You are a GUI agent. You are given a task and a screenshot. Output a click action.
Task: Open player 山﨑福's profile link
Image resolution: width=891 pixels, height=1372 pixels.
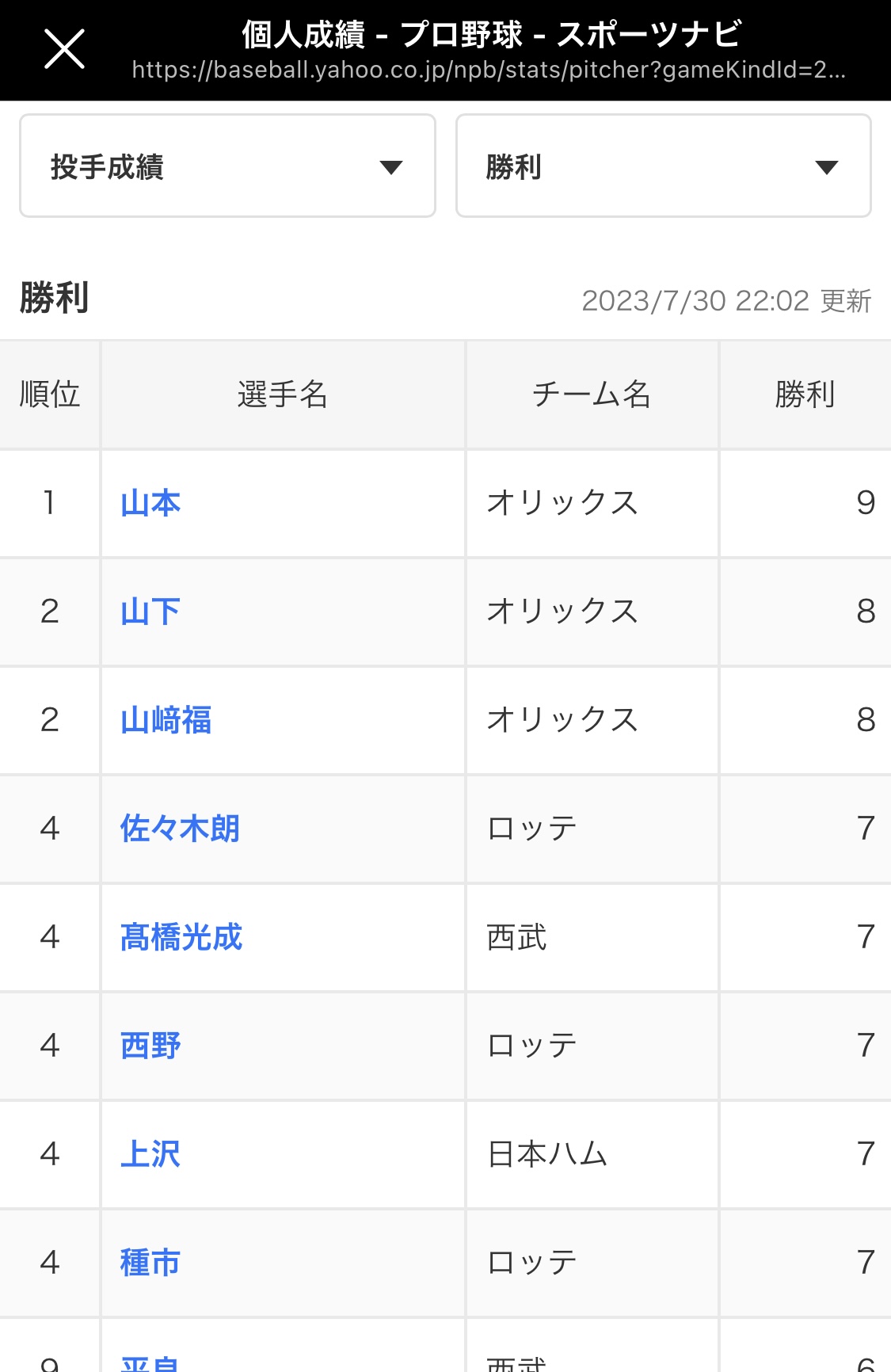166,720
